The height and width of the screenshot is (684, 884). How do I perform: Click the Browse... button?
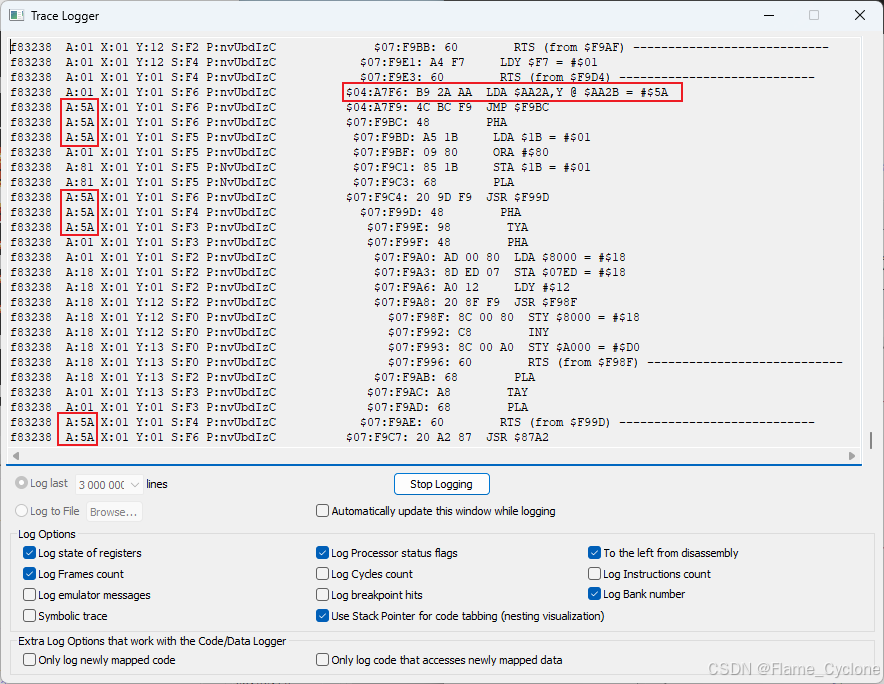point(114,511)
